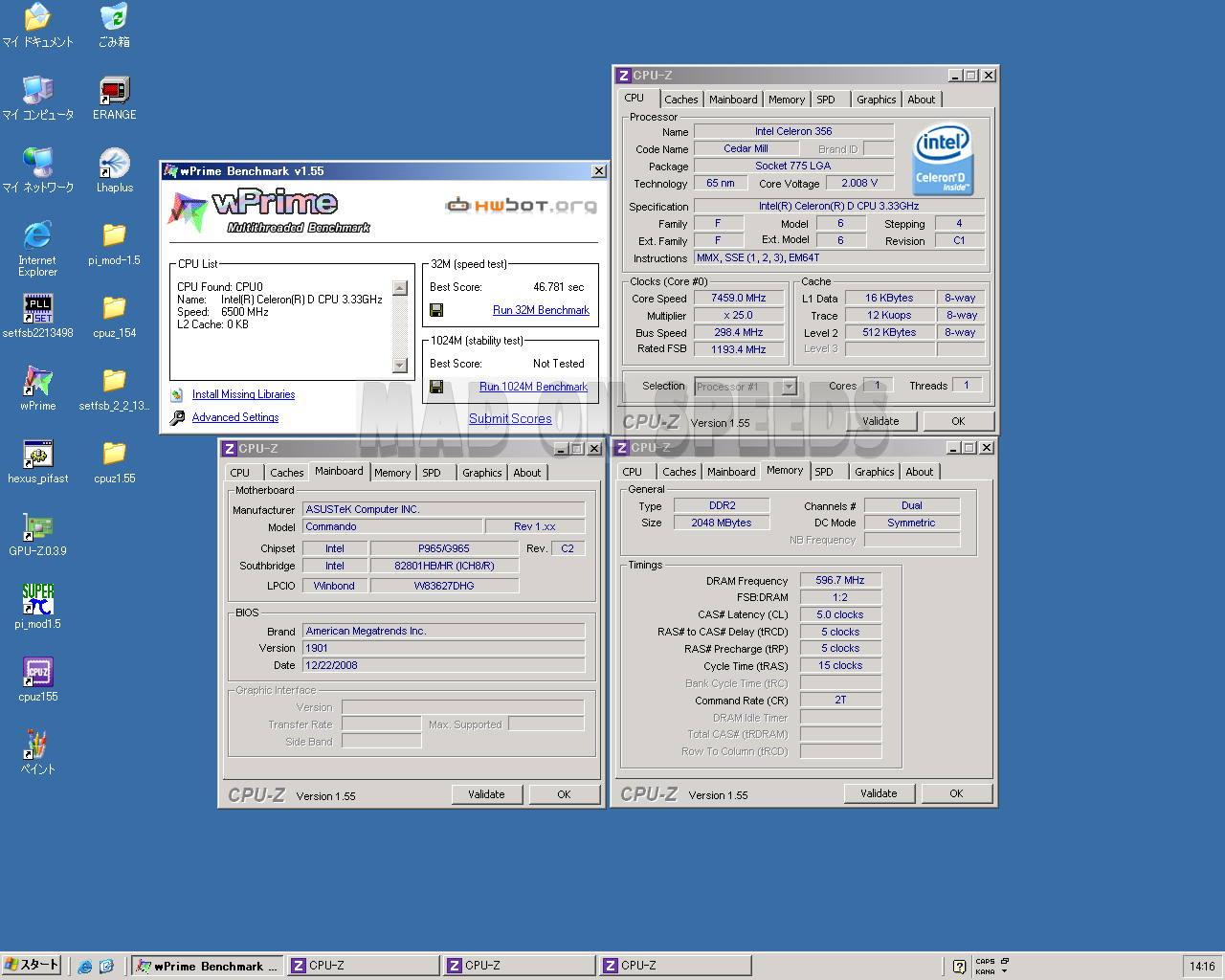This screenshot has height=980, width=1225.
Task: Open the Processor Selection dropdown in CPU-Z
Action: [x=790, y=387]
